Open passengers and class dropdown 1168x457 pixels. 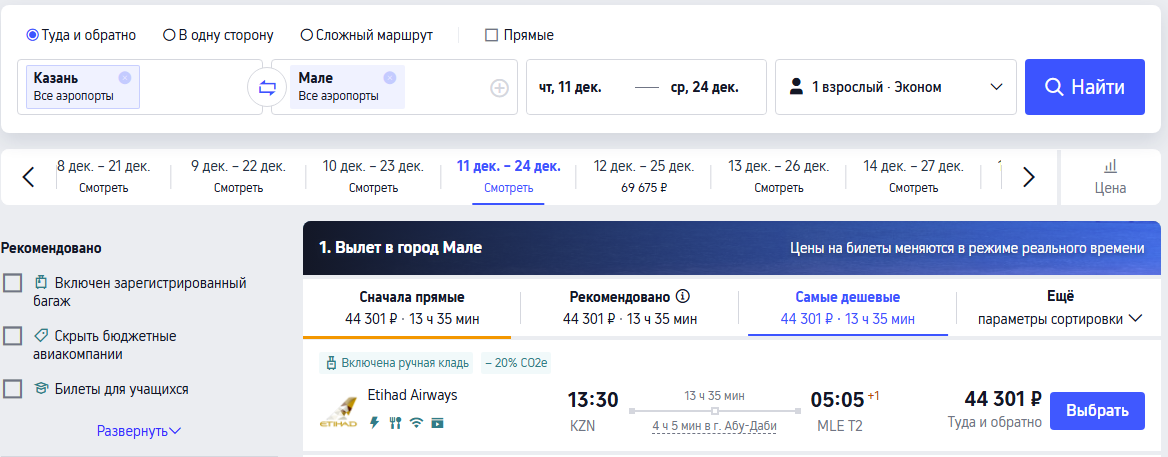(x=896, y=87)
